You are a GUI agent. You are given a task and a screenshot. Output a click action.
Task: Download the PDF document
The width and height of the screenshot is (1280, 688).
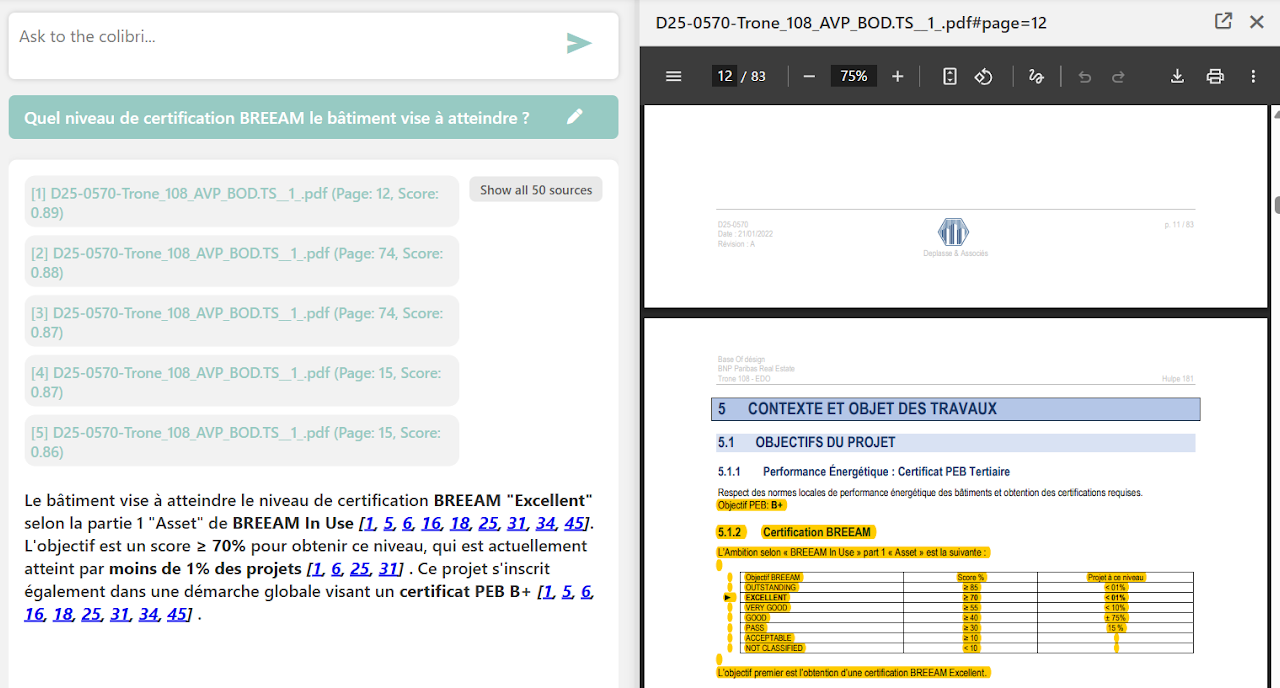tap(1177, 75)
